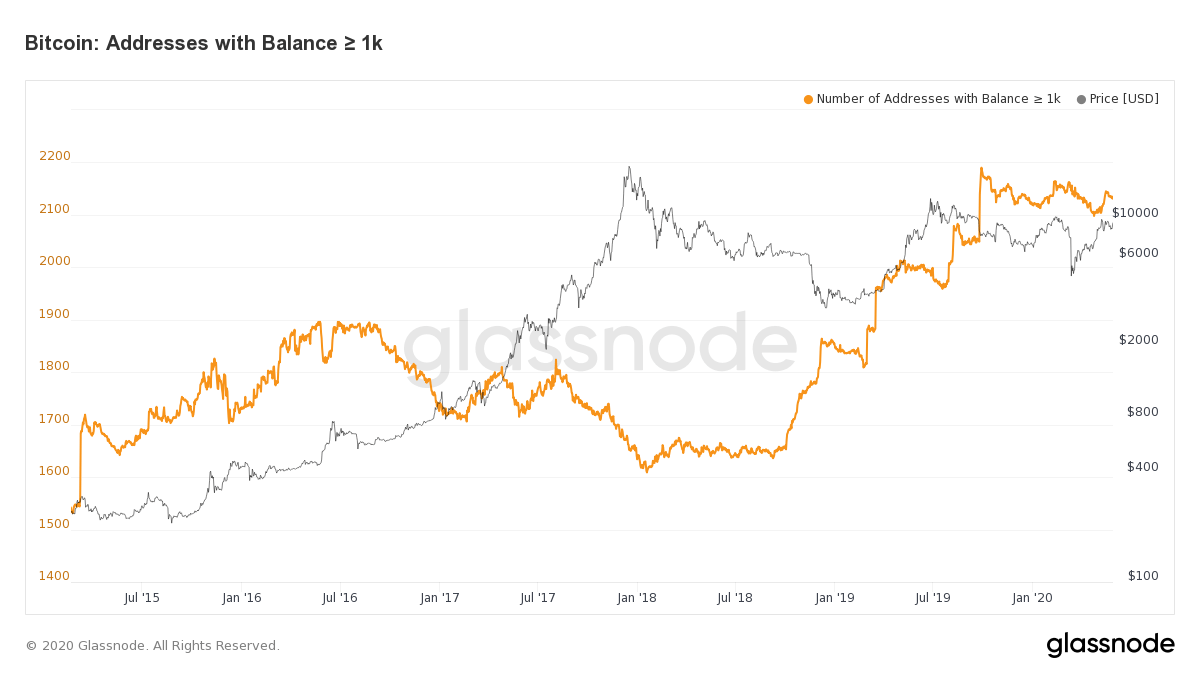Click the $10000 price axis label
The height and width of the screenshot is (675, 1200).
[x=1135, y=213]
